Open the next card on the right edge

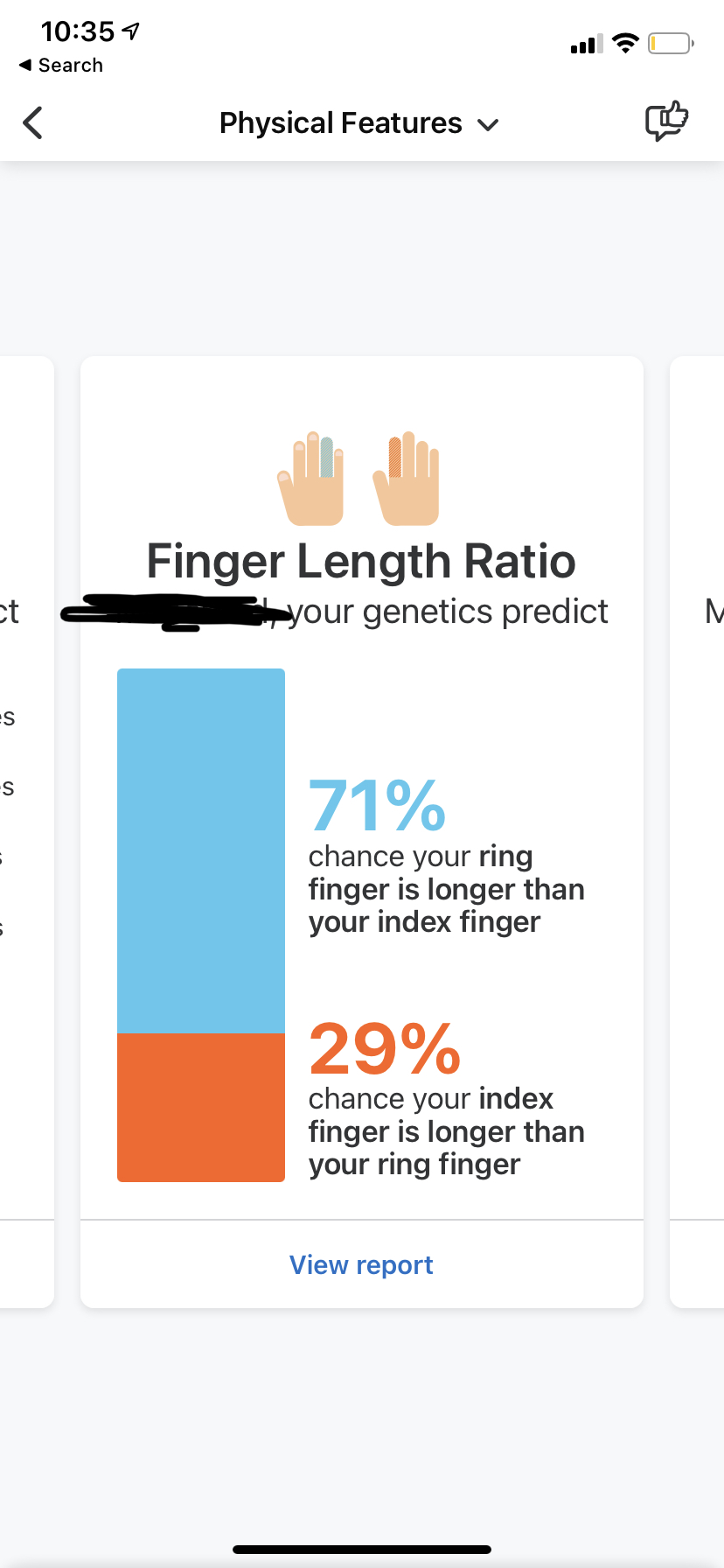pos(697,831)
